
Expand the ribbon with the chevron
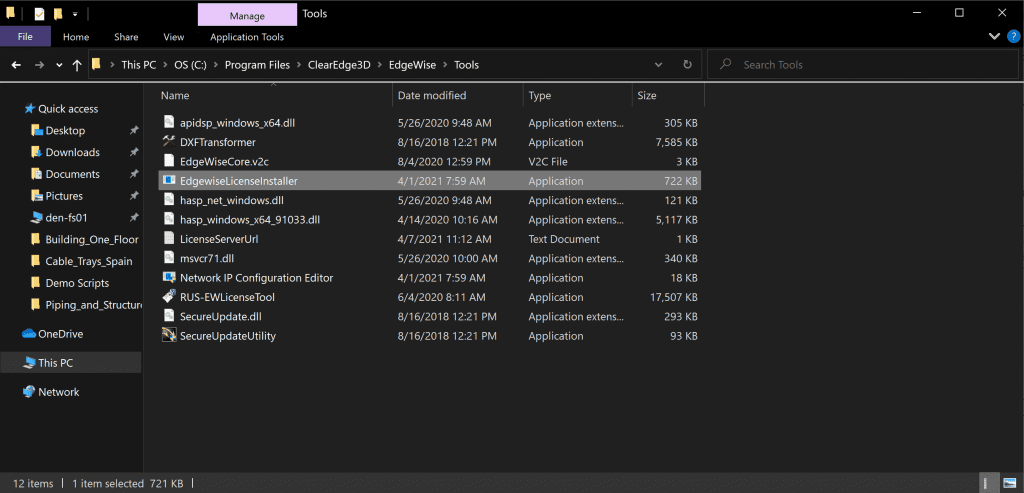pos(995,37)
